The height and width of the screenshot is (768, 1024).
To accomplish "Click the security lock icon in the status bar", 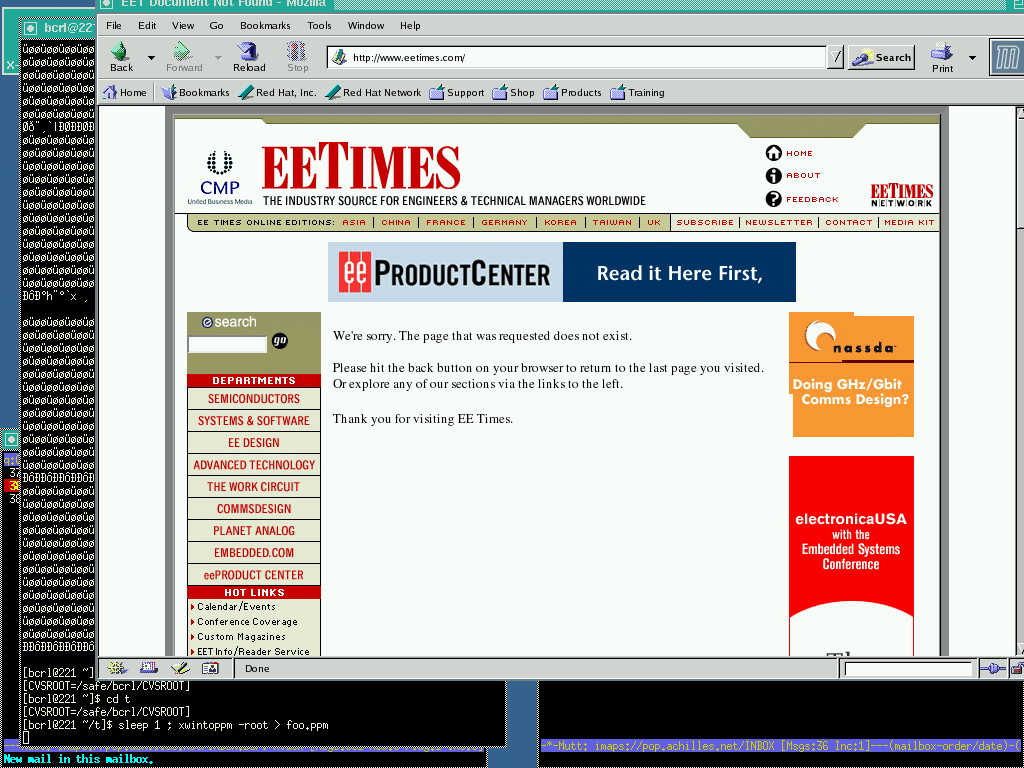I will 1017,669.
